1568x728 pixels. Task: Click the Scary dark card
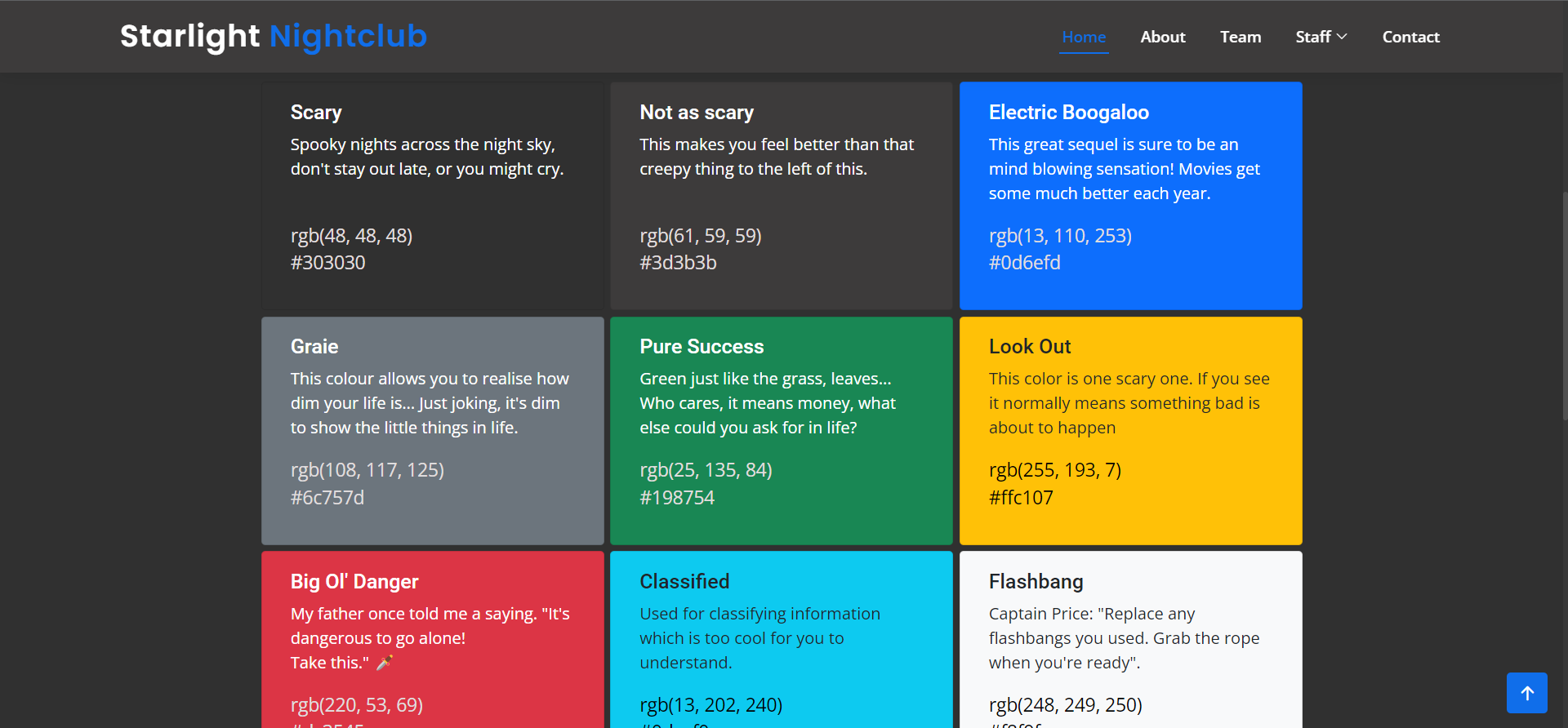coord(432,196)
